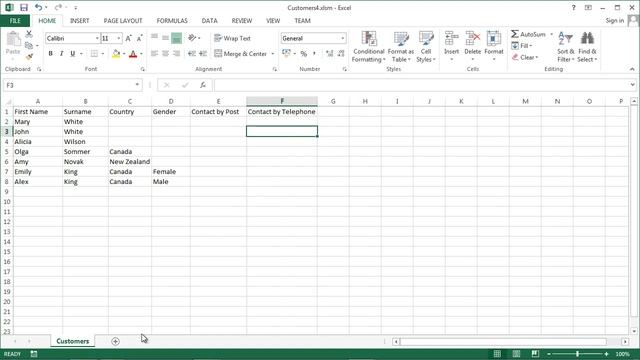Toggle Bold formatting

[51, 53]
